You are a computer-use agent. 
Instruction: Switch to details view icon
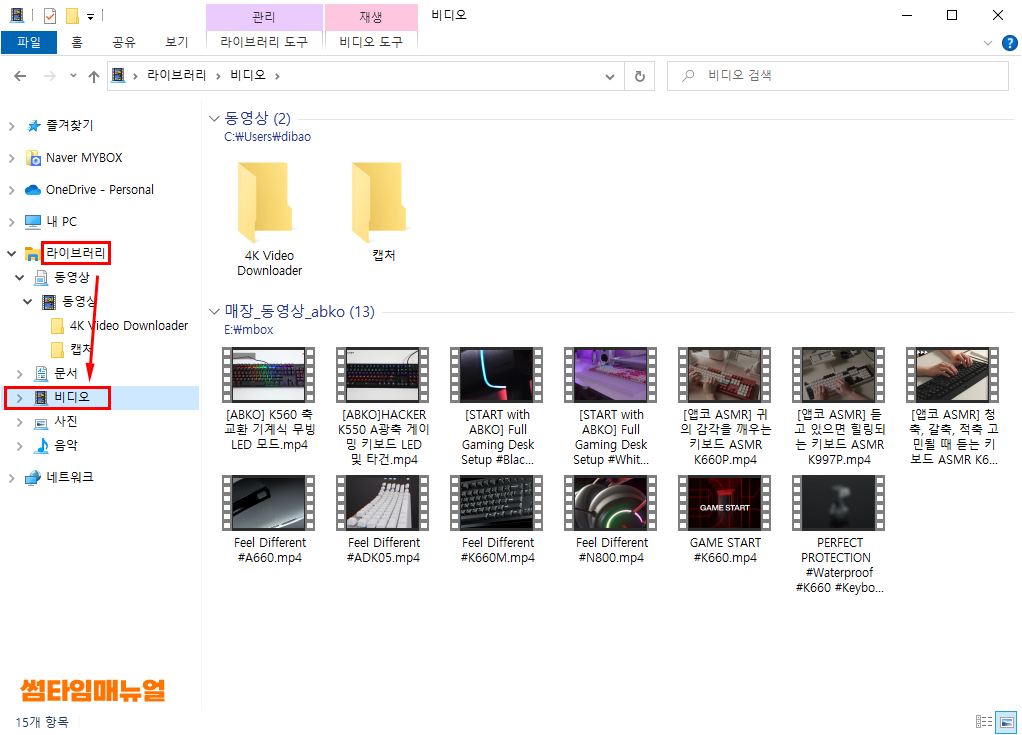pos(984,721)
